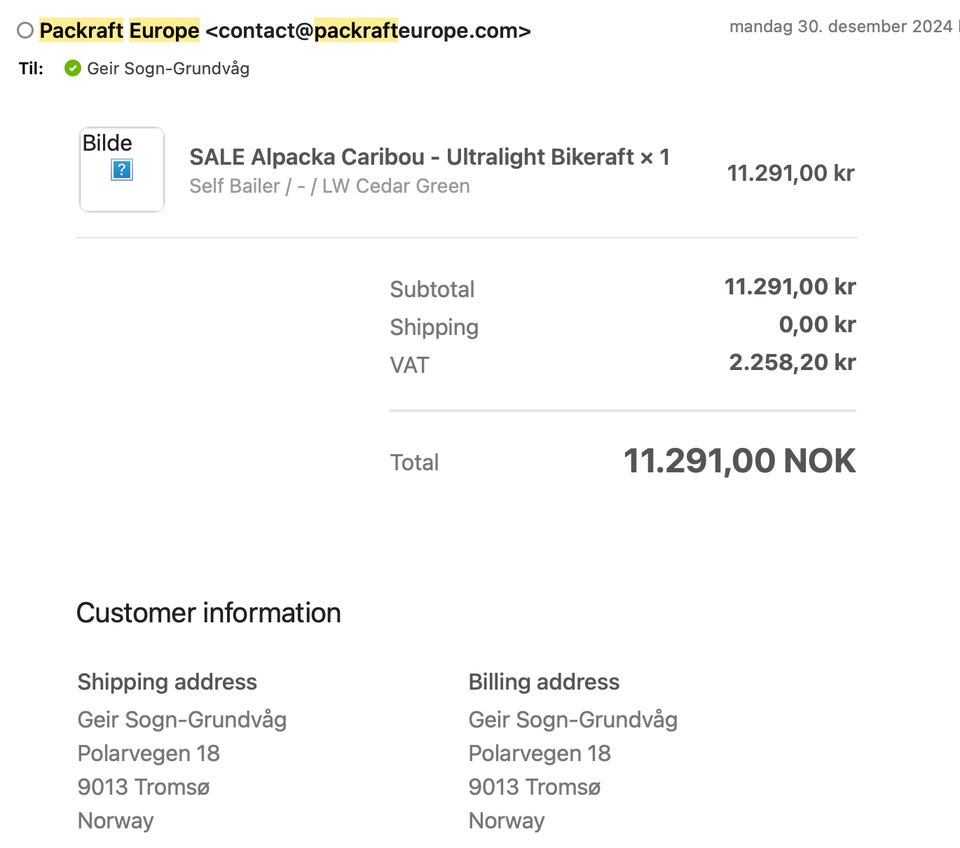Open the Bilde product image thumbnail
This screenshot has width=960, height=848.
(121, 169)
